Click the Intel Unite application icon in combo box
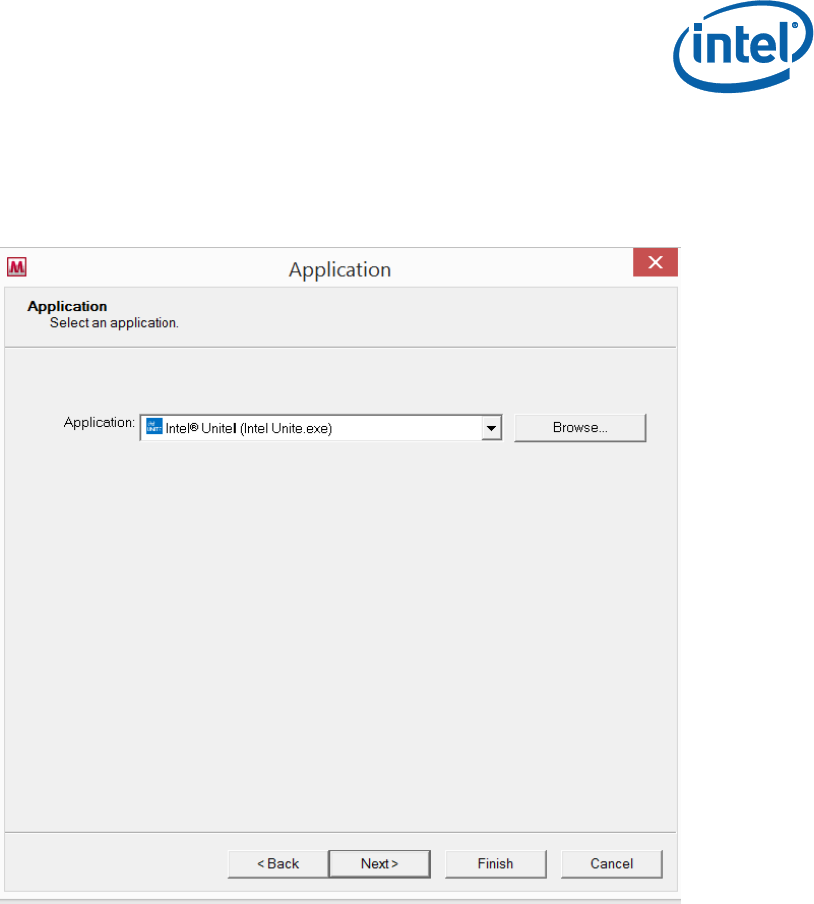814x904 pixels. 154,427
